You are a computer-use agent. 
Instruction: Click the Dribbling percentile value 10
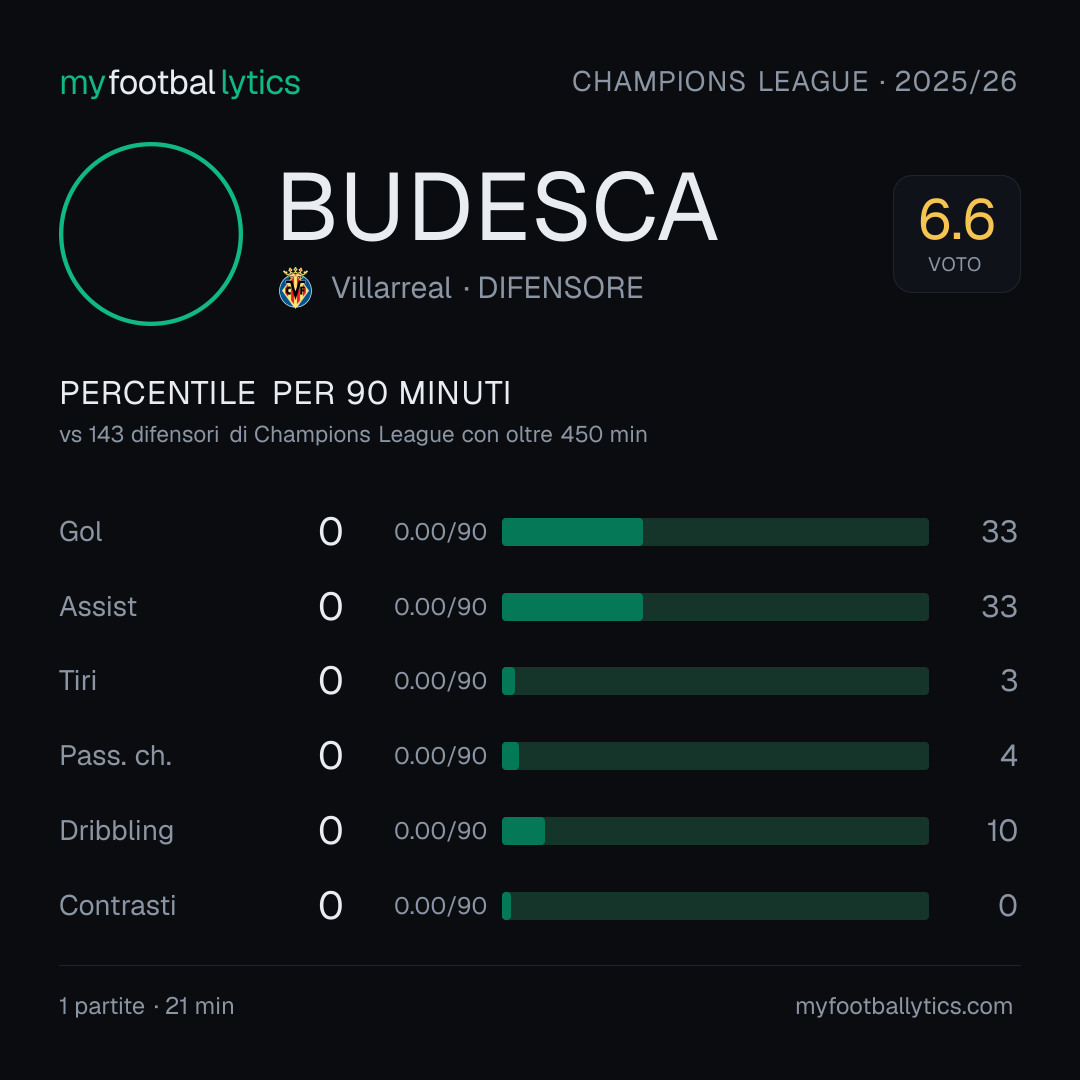click(x=1002, y=831)
